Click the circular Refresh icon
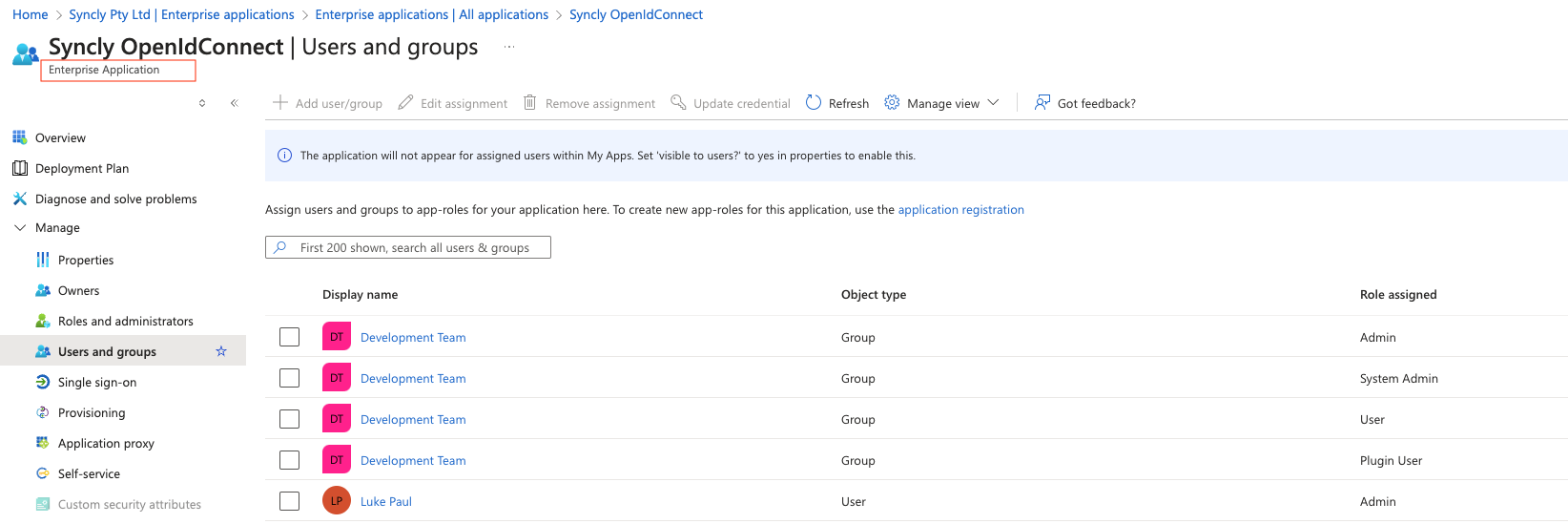The height and width of the screenshot is (524, 1568). click(814, 102)
